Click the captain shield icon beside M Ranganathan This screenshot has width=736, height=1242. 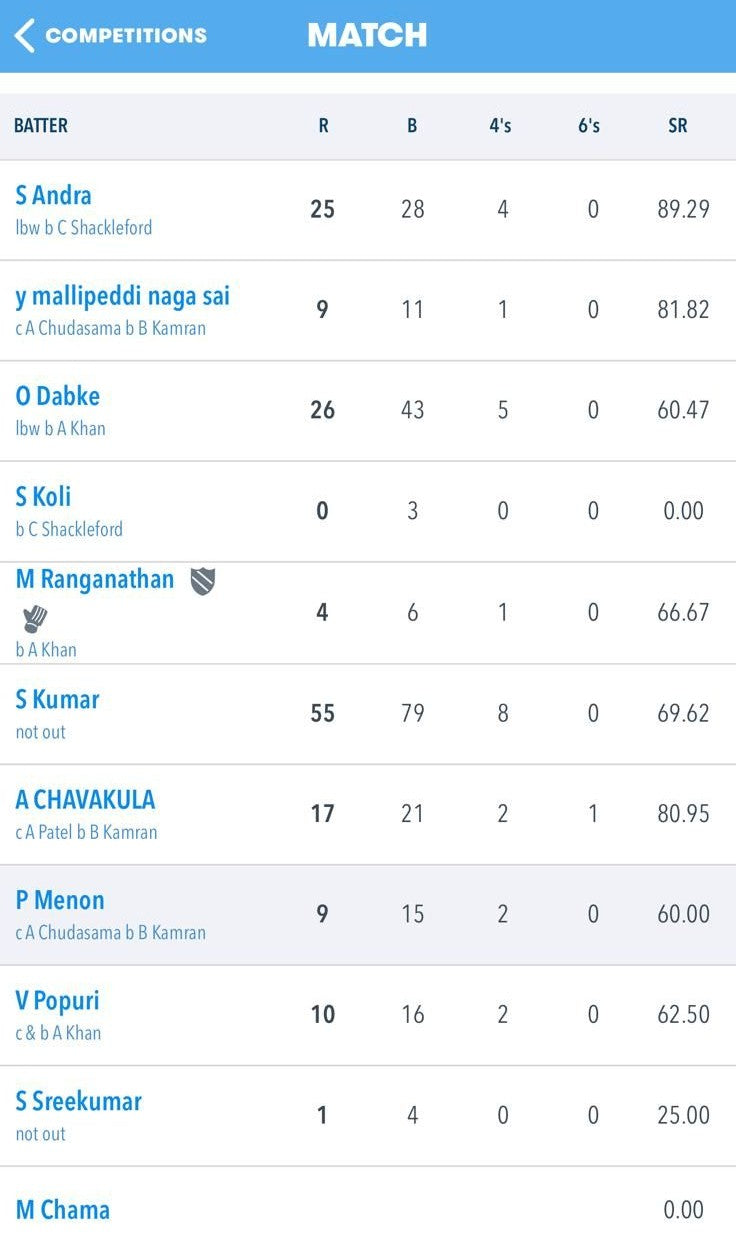tap(203, 581)
